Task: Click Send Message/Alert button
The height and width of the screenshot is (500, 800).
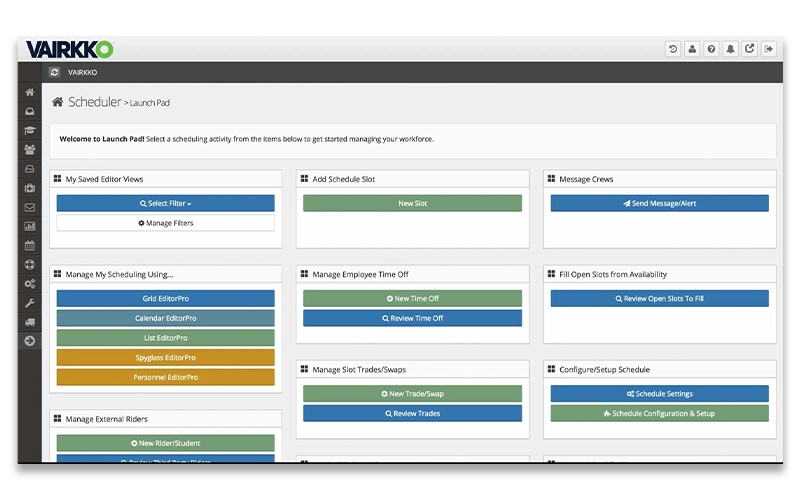Action: click(660, 203)
